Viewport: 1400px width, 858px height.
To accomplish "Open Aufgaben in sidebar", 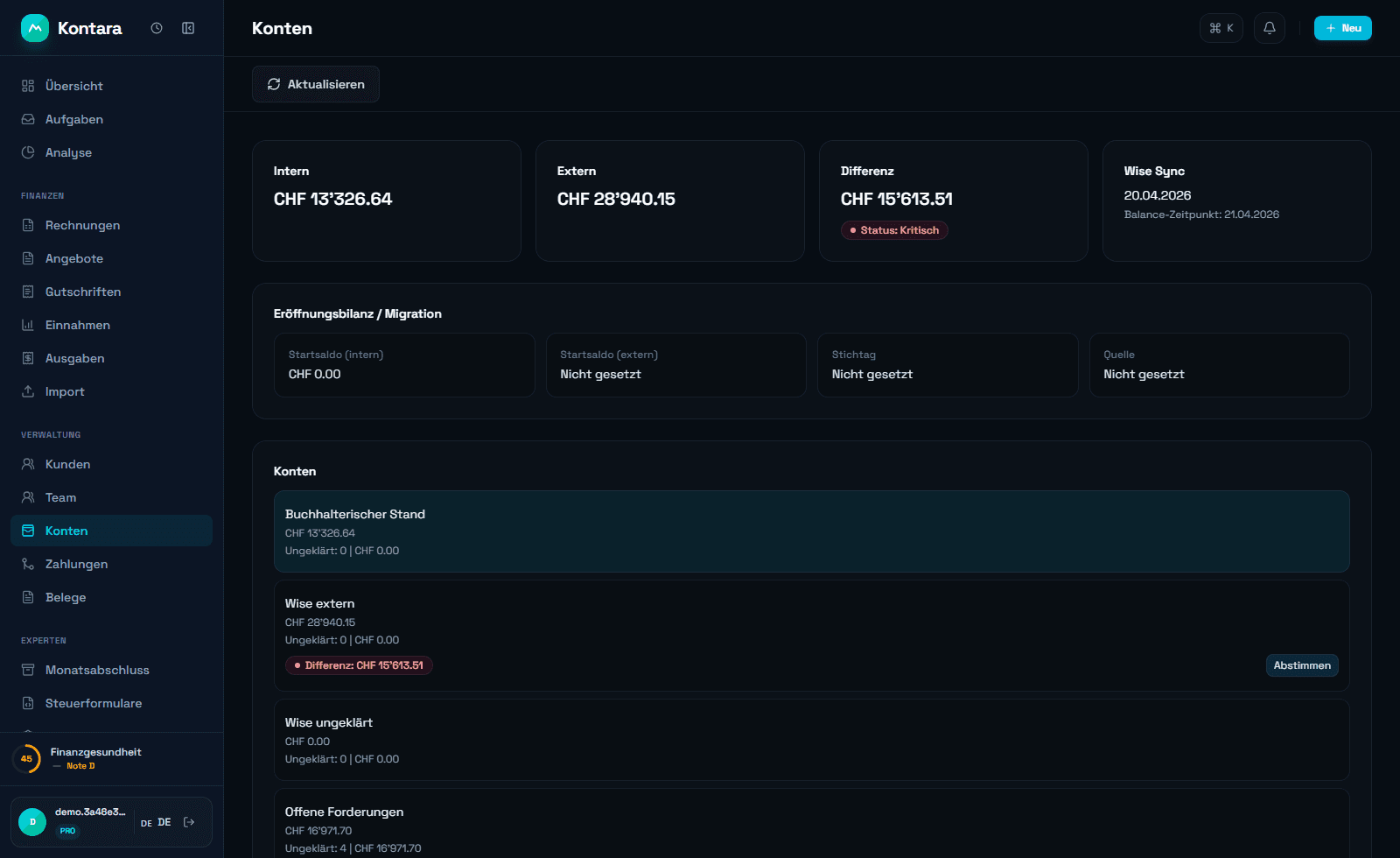I will pyautogui.click(x=111, y=119).
